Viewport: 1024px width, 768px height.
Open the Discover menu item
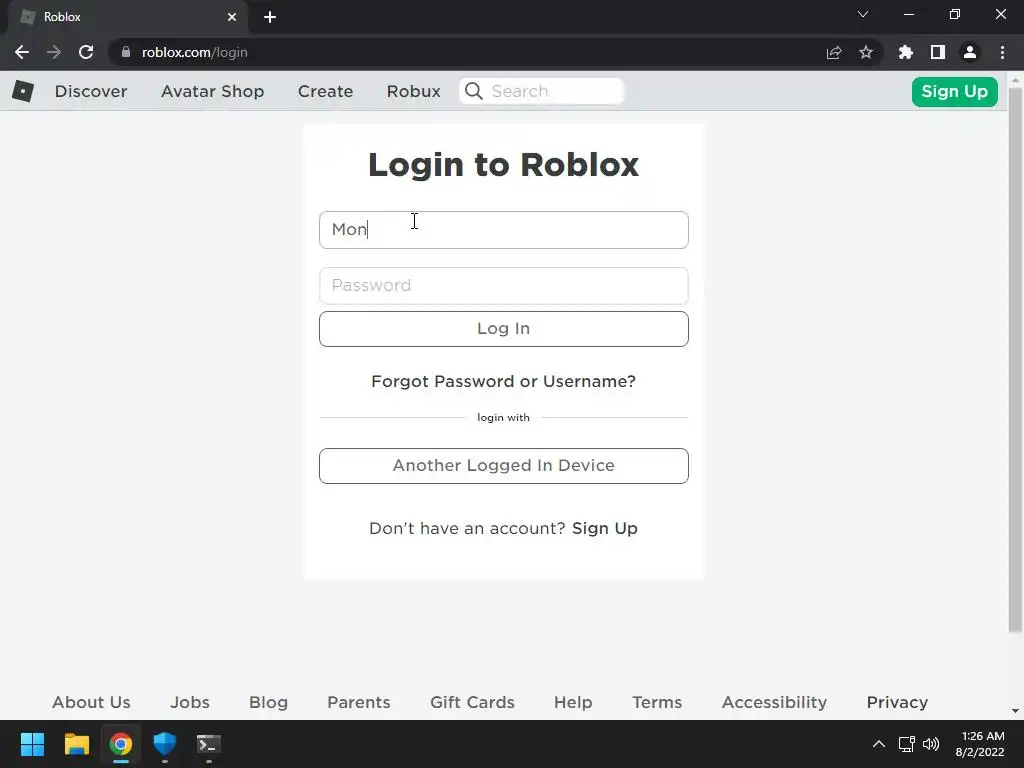pos(91,91)
